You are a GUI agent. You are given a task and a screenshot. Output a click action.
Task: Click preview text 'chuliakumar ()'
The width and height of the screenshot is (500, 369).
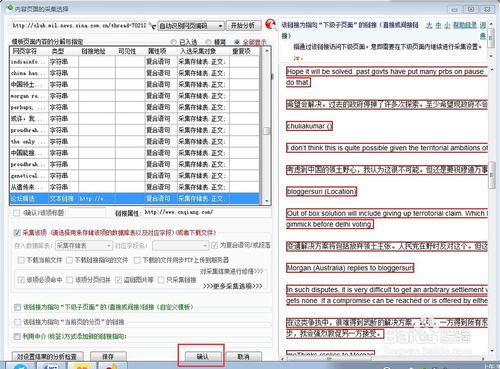point(309,126)
